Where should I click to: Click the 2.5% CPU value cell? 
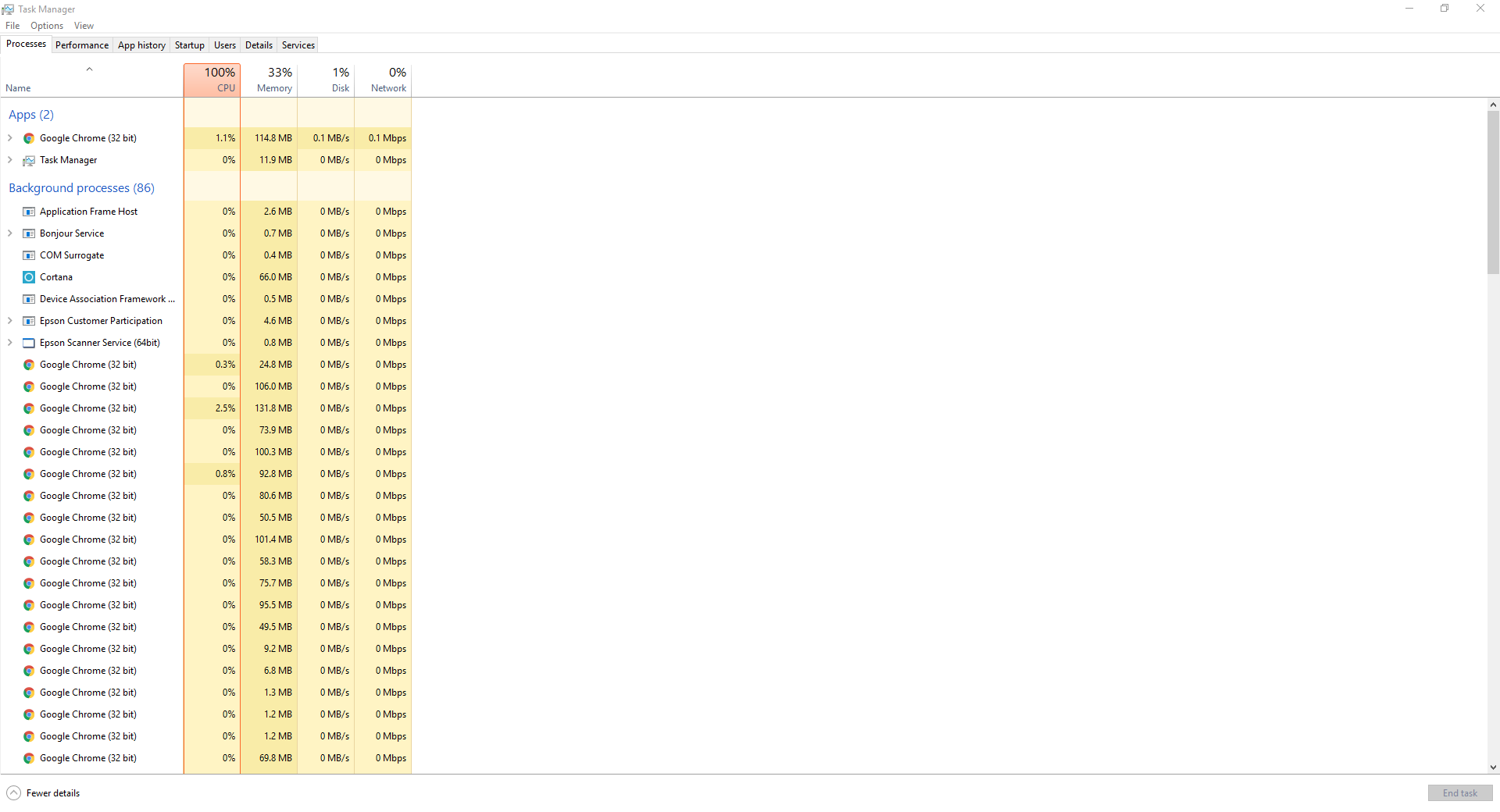point(212,408)
